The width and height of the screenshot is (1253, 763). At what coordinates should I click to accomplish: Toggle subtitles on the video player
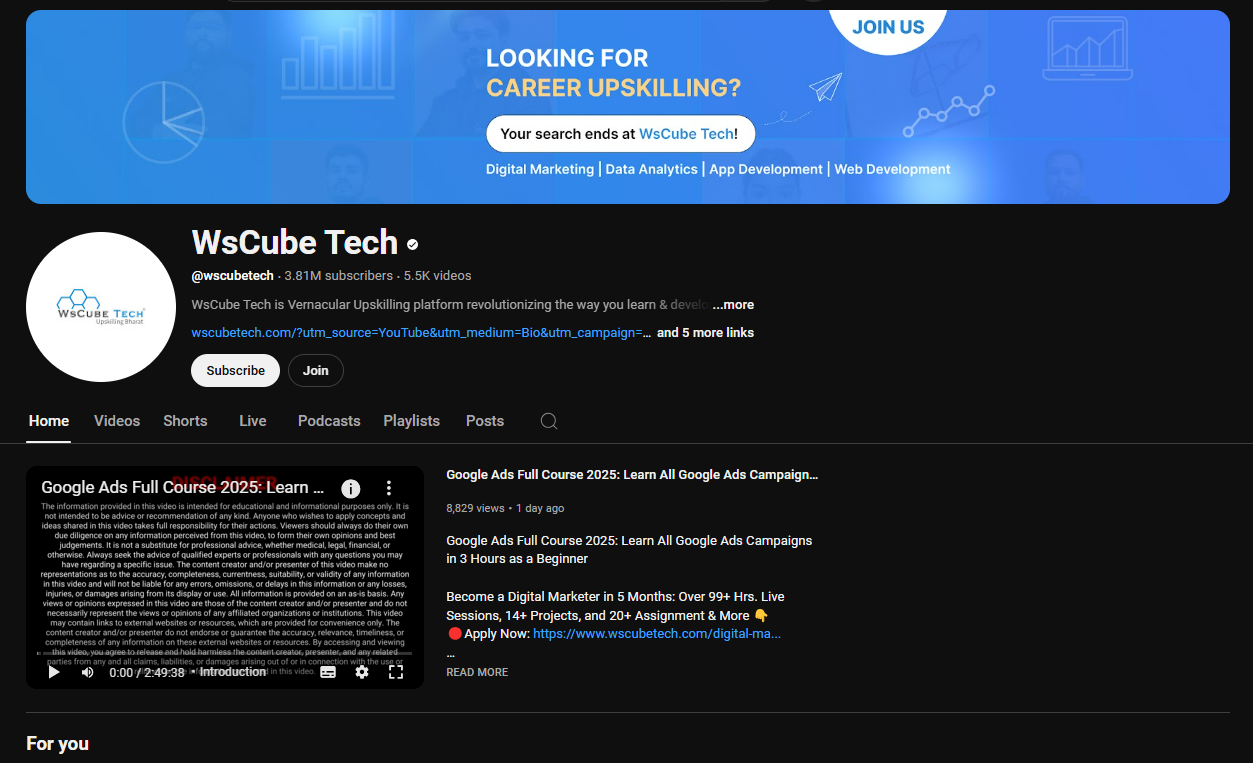coord(328,672)
